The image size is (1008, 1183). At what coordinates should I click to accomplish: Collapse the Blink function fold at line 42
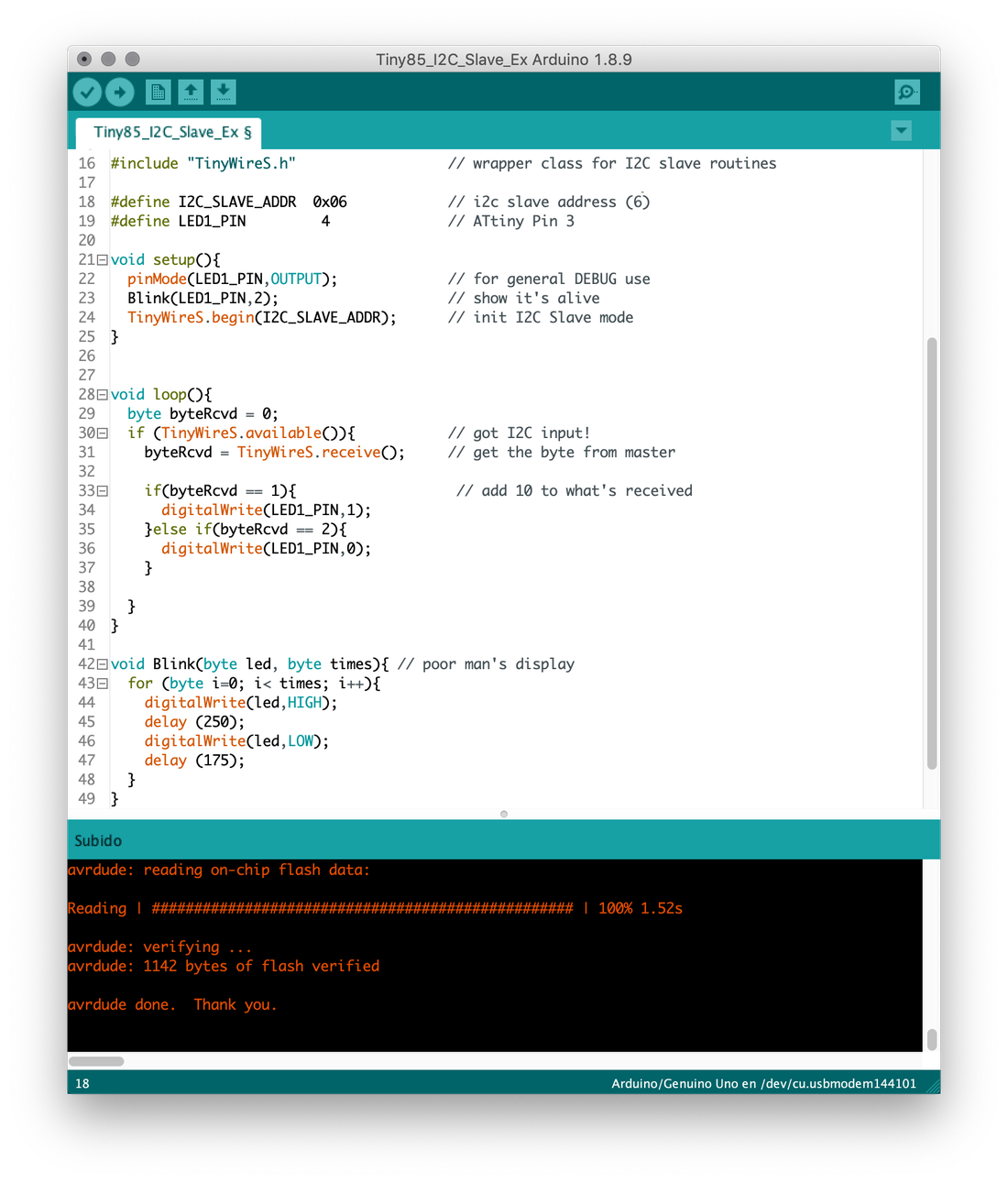click(x=103, y=664)
